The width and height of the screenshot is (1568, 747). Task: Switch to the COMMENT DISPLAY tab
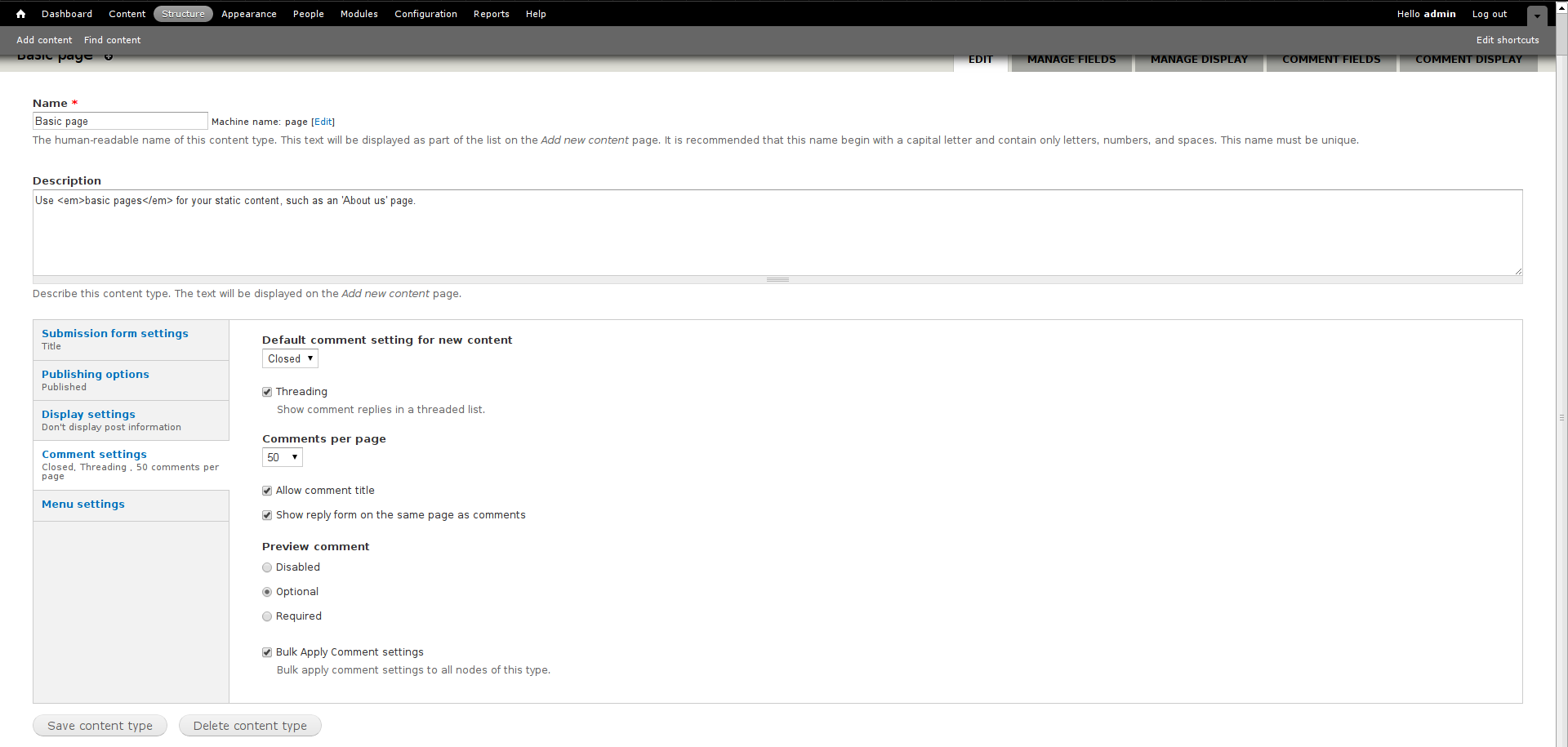click(x=1468, y=59)
